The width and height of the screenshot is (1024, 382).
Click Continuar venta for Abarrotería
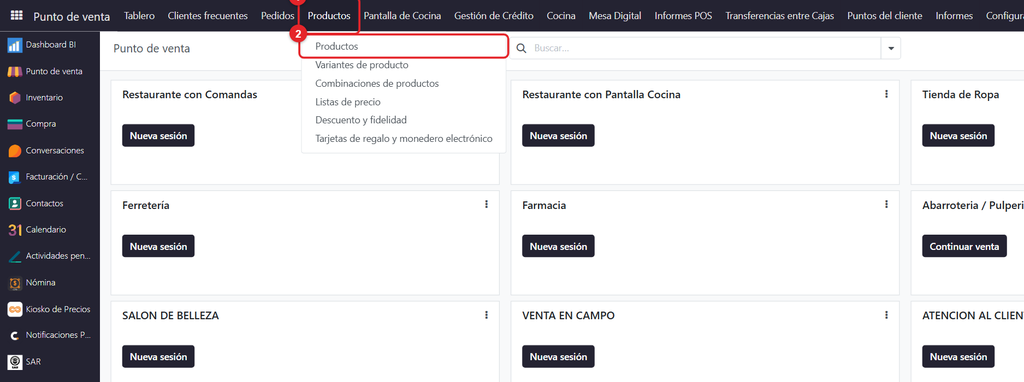pos(964,246)
